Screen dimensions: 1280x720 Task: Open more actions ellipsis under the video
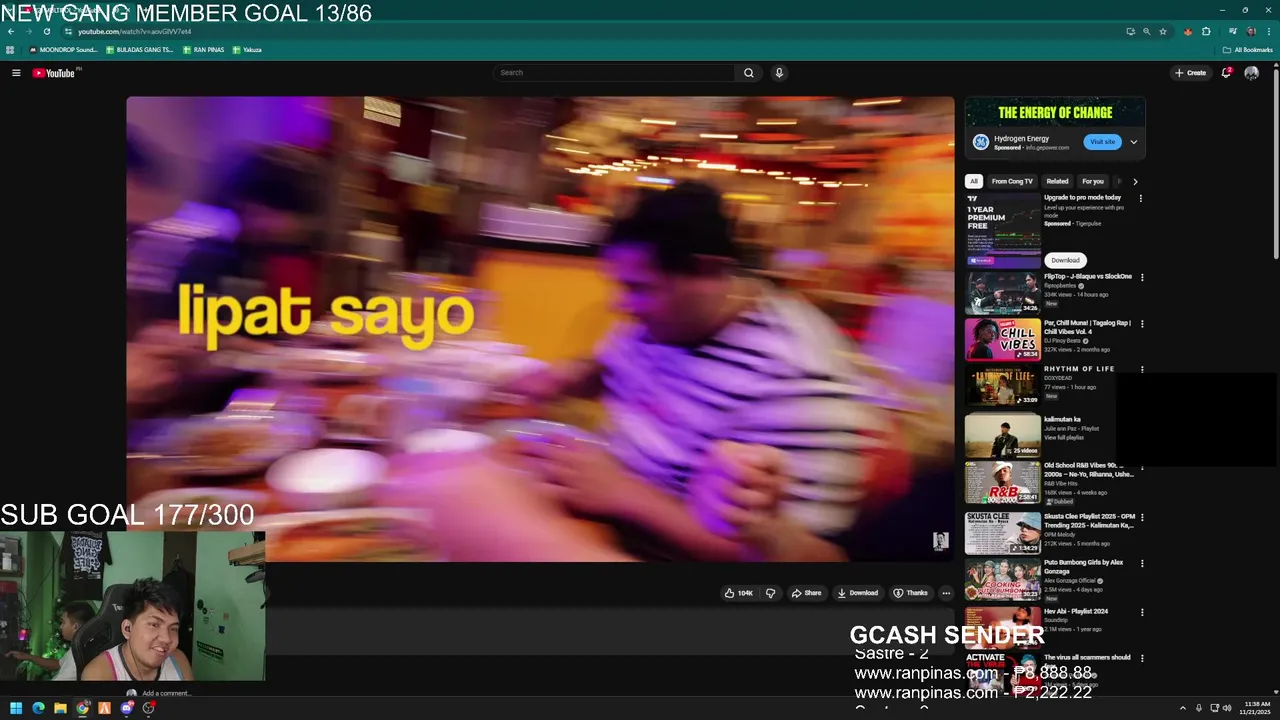[x=946, y=593]
